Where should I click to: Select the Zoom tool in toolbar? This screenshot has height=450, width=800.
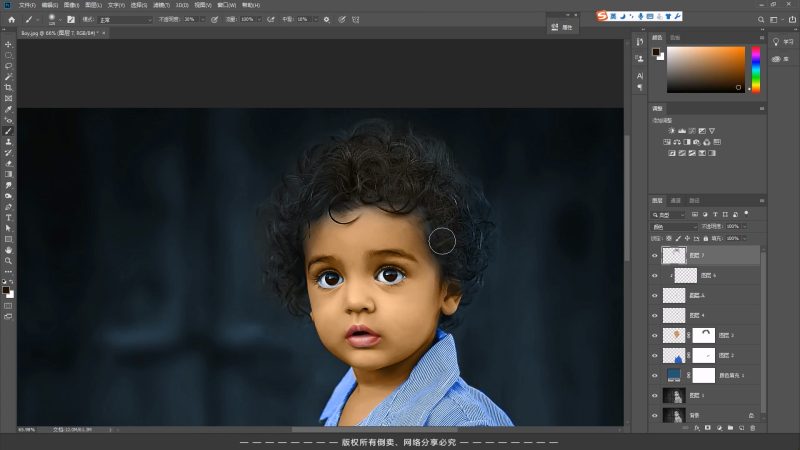tap(9, 260)
